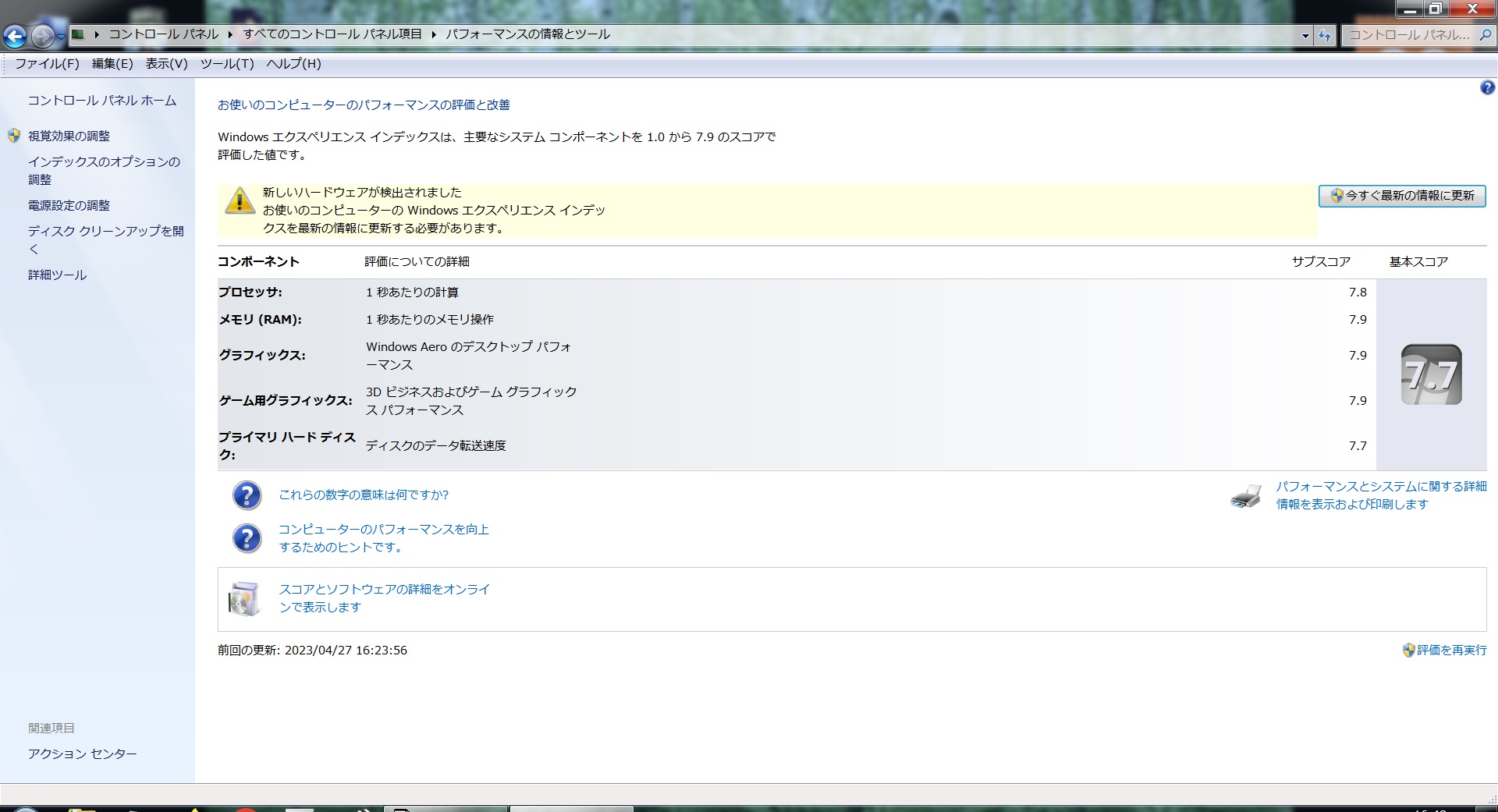Screen dimensions: 1498x812
Task: Open コンピューターのパフォーマンスを向上 hints link
Action: coord(384,538)
